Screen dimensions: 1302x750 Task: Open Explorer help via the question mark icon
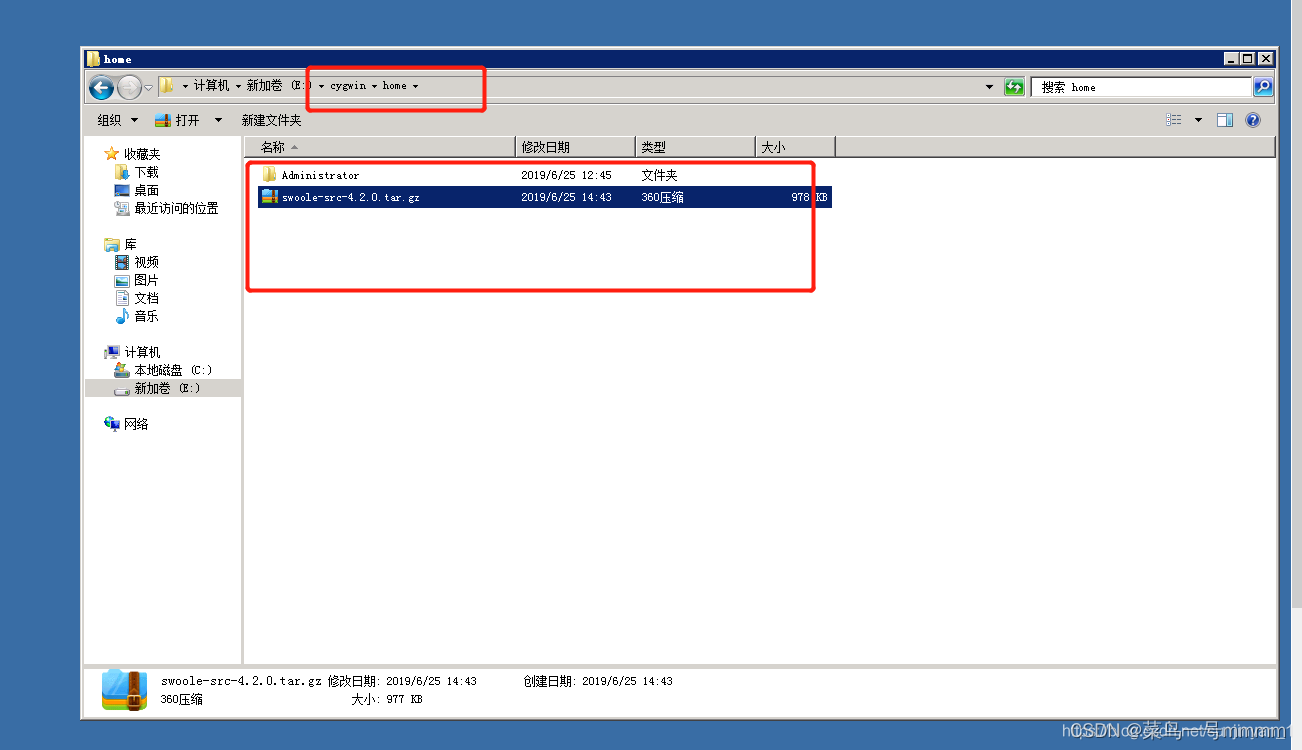pyautogui.click(x=1253, y=120)
